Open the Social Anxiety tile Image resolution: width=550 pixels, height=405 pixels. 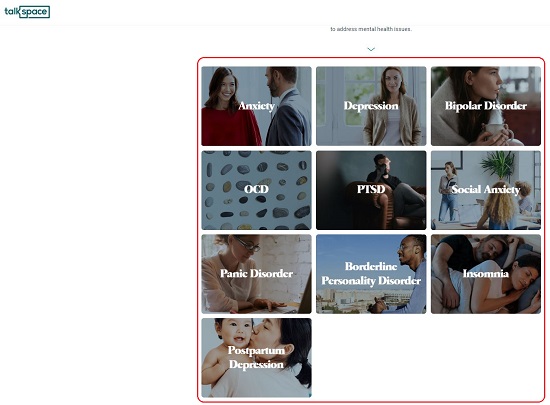click(486, 190)
